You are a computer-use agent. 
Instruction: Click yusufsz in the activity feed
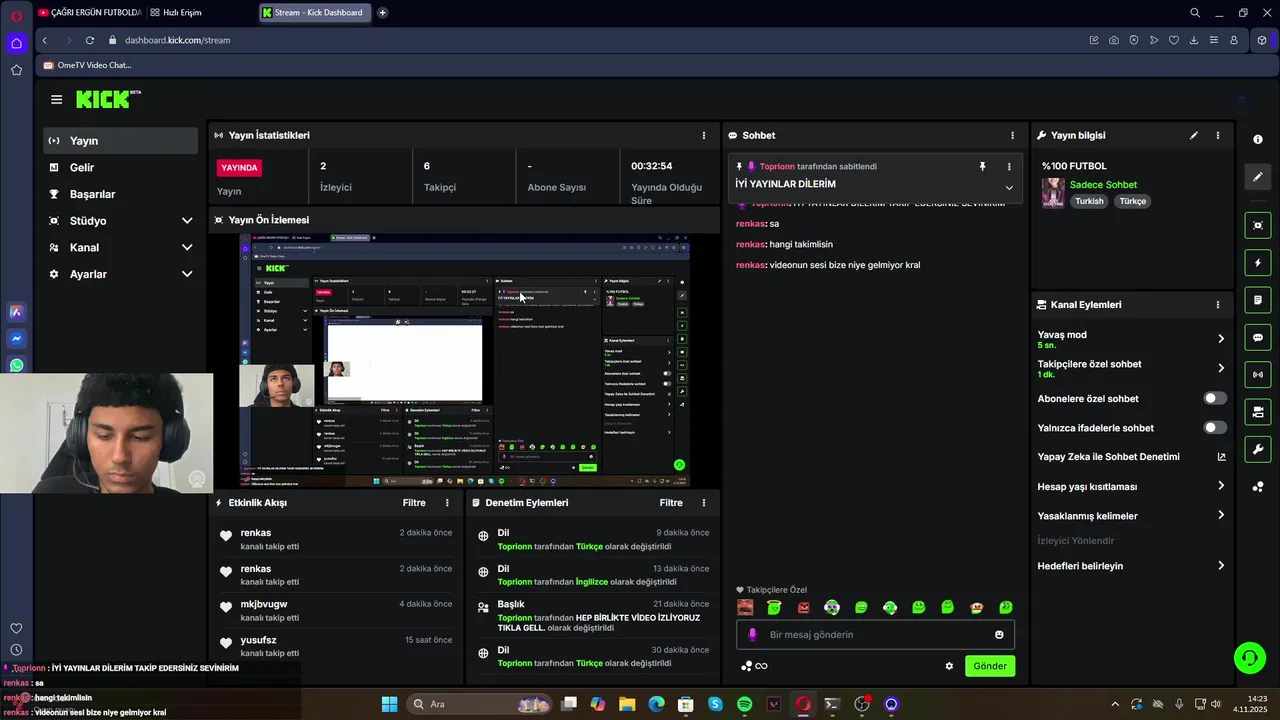[258, 640]
